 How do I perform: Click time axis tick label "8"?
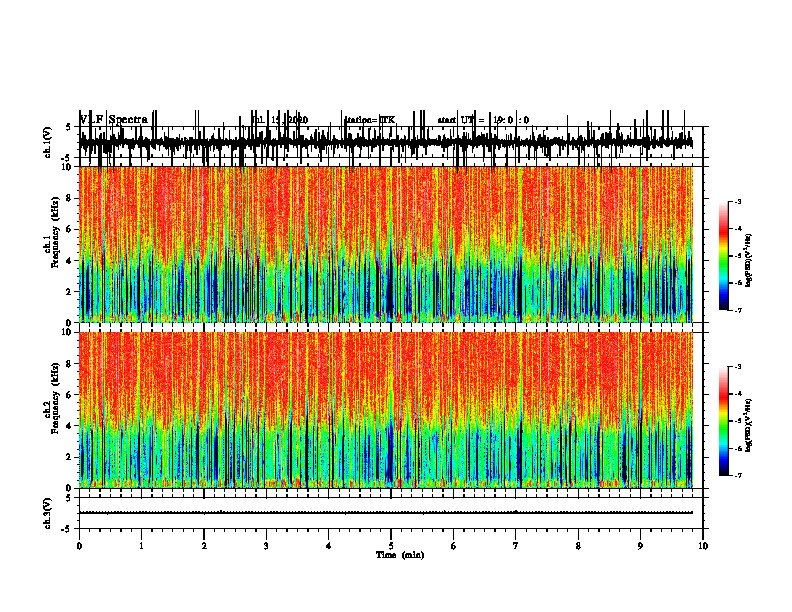(578, 546)
